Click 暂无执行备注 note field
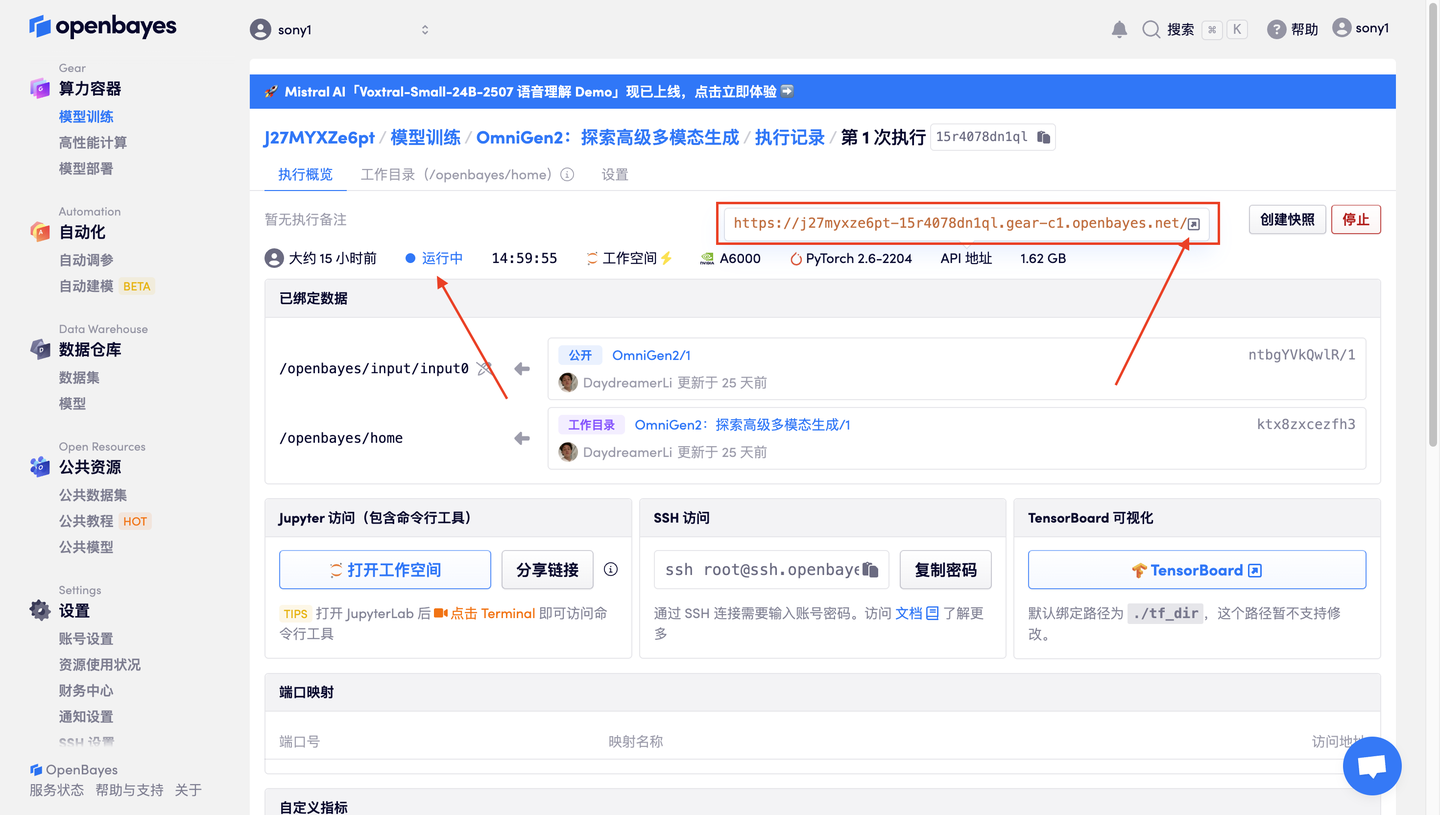The width and height of the screenshot is (1440, 815). click(x=306, y=219)
